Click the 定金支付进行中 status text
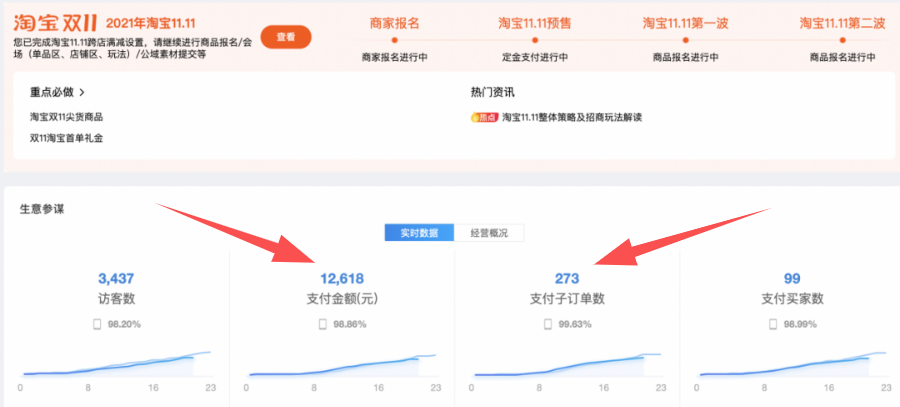Screen dimensions: 900x407 coord(534,57)
